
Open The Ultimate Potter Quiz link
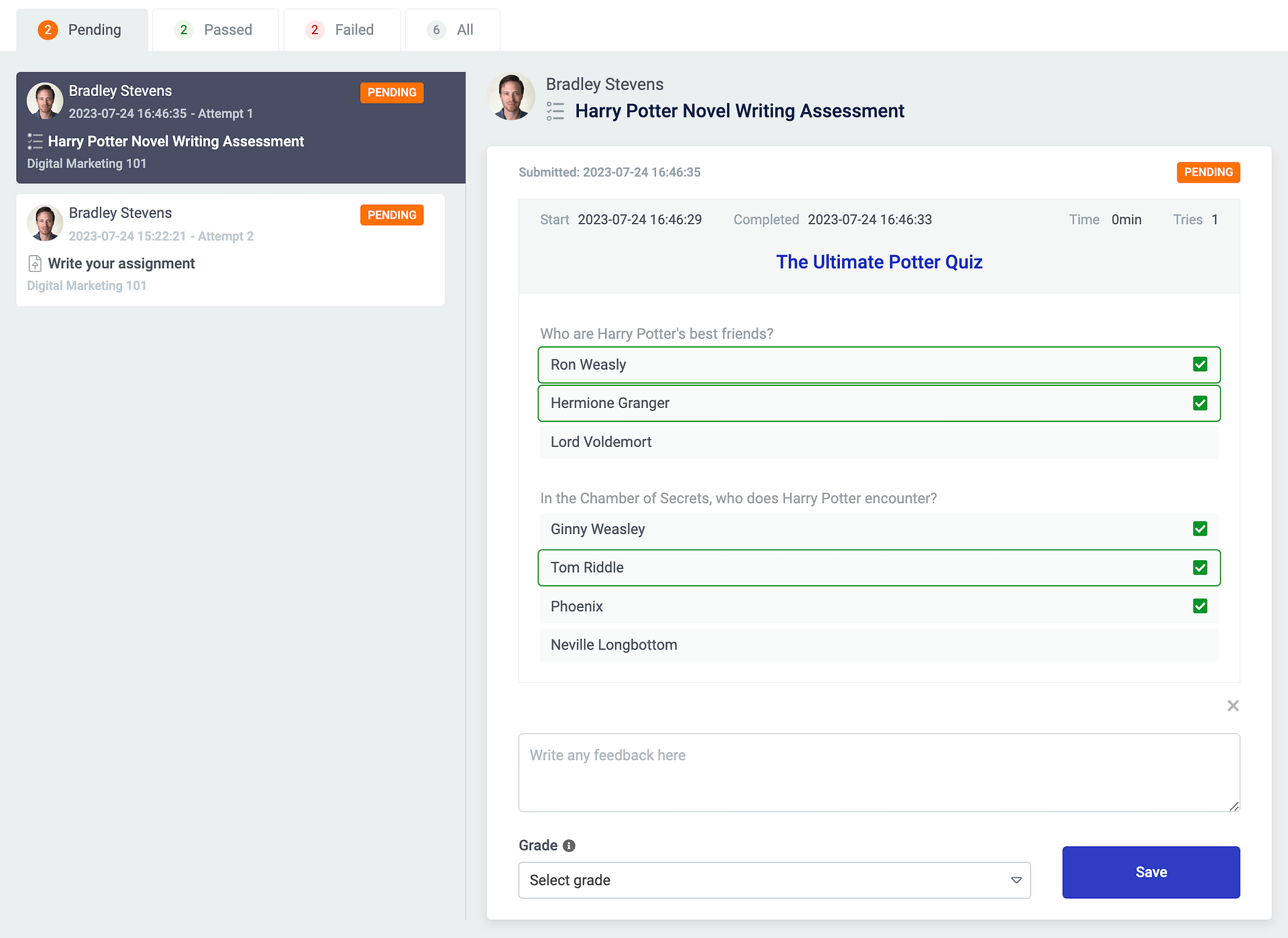[879, 262]
